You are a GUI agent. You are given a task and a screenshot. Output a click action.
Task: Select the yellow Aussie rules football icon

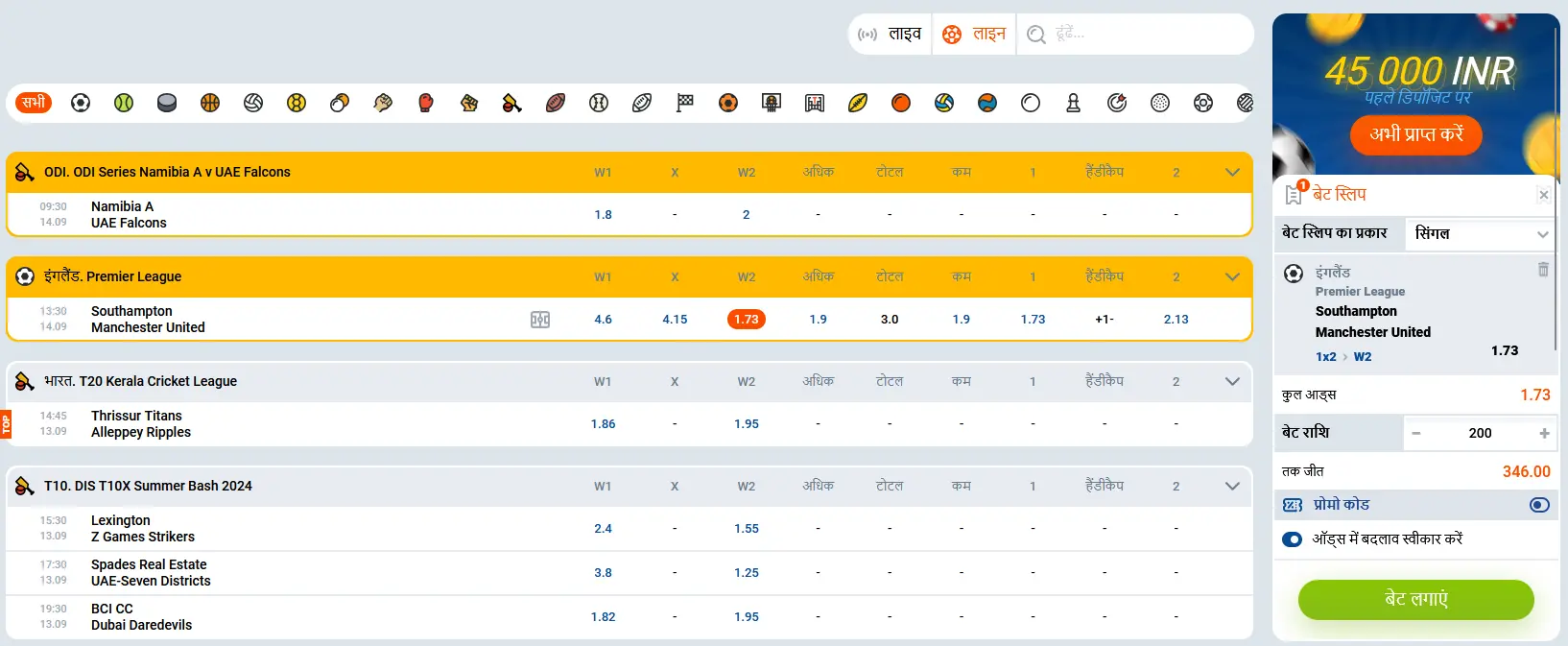pos(858,103)
